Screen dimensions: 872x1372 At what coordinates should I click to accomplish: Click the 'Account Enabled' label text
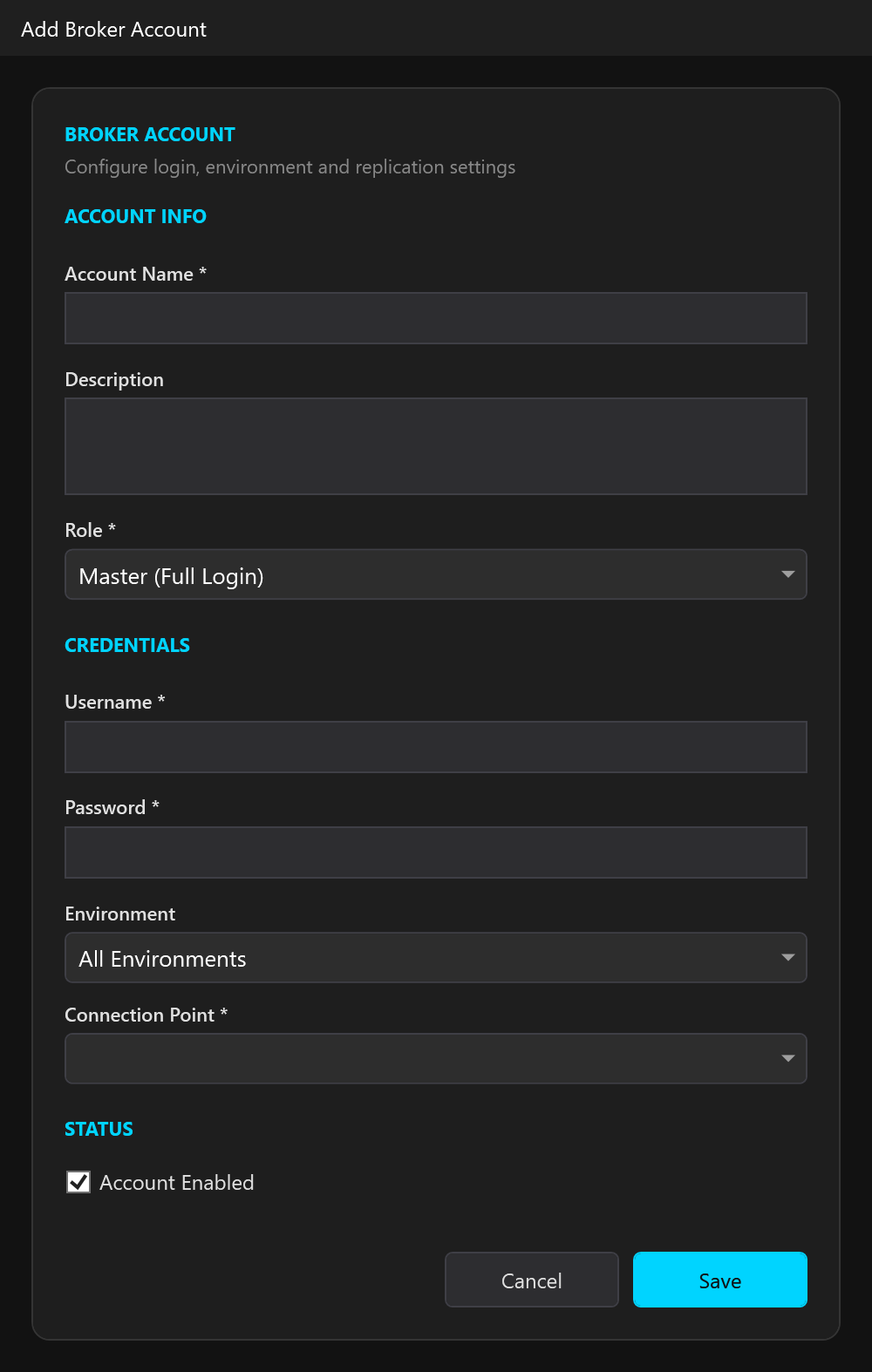click(x=177, y=1183)
